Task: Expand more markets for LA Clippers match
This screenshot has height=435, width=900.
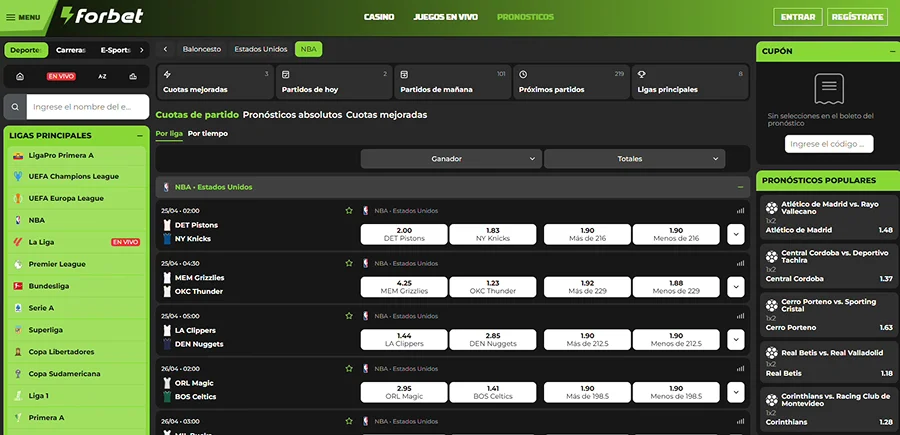Action: point(735,340)
